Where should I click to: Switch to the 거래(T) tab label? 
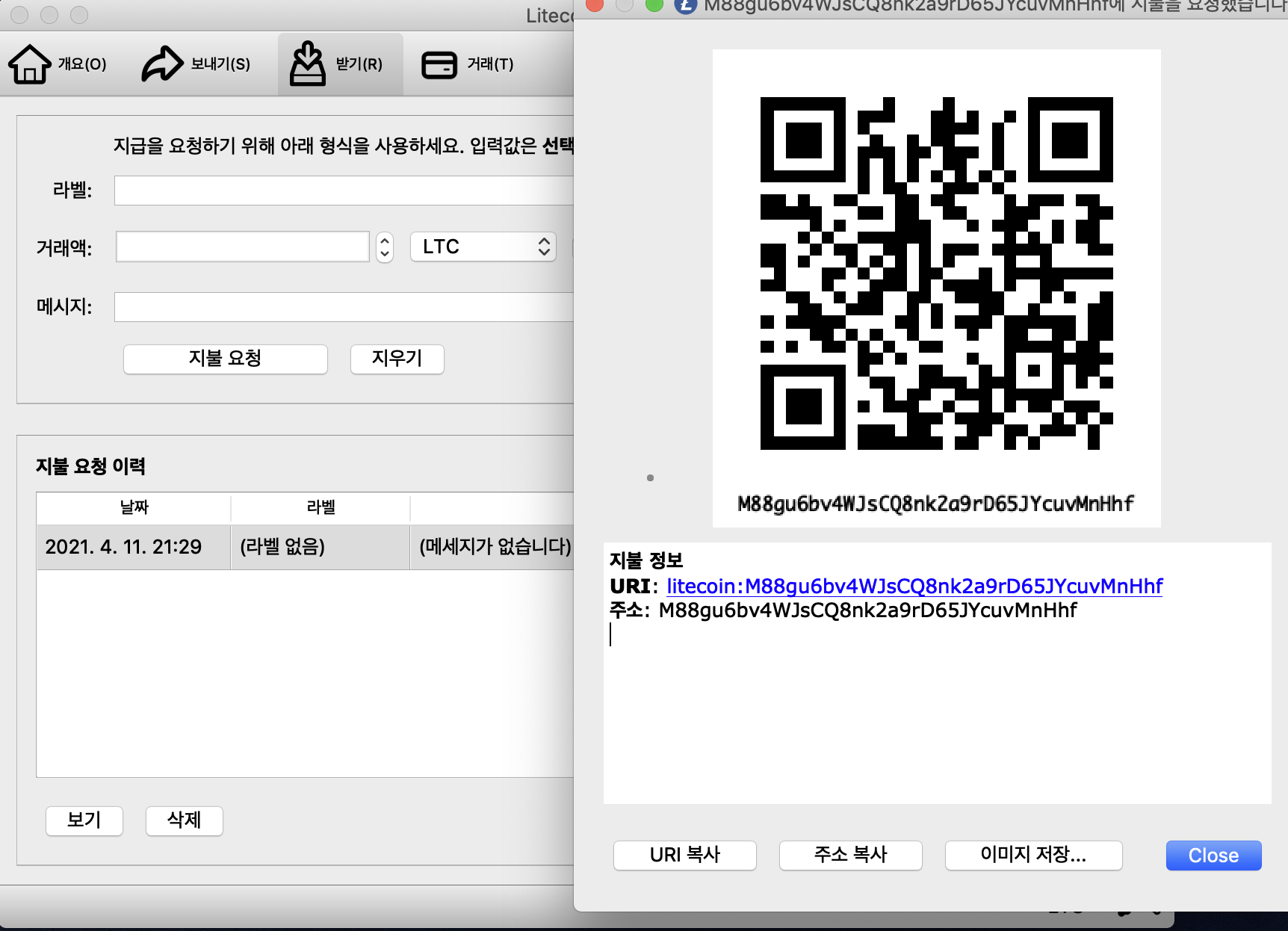tap(490, 64)
